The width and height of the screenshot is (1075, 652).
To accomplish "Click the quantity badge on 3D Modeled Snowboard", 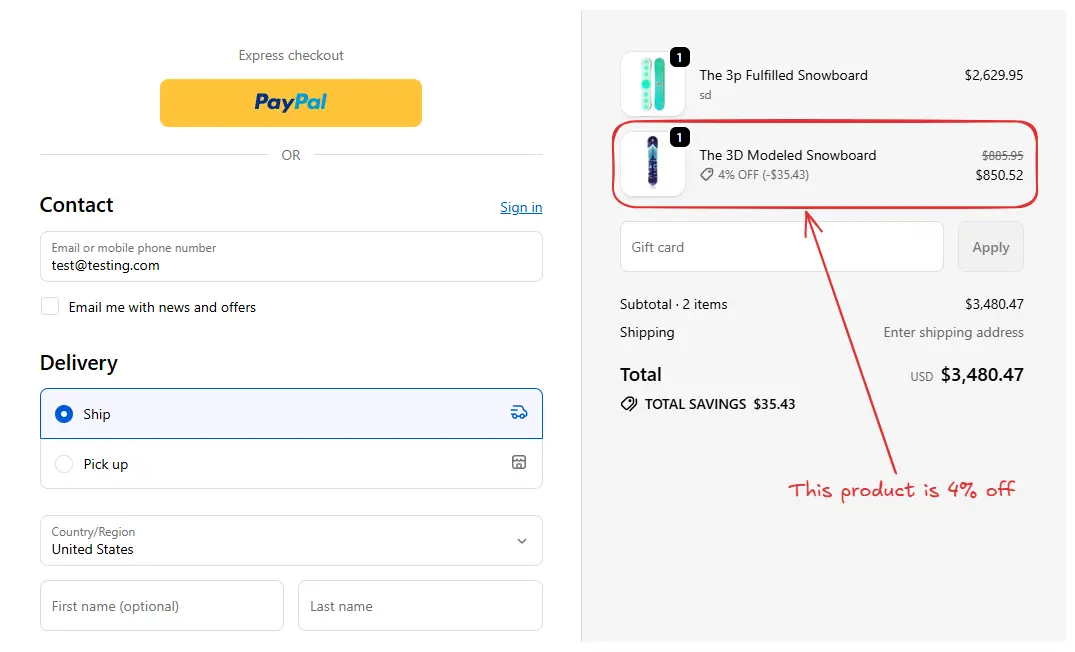I will click(679, 138).
